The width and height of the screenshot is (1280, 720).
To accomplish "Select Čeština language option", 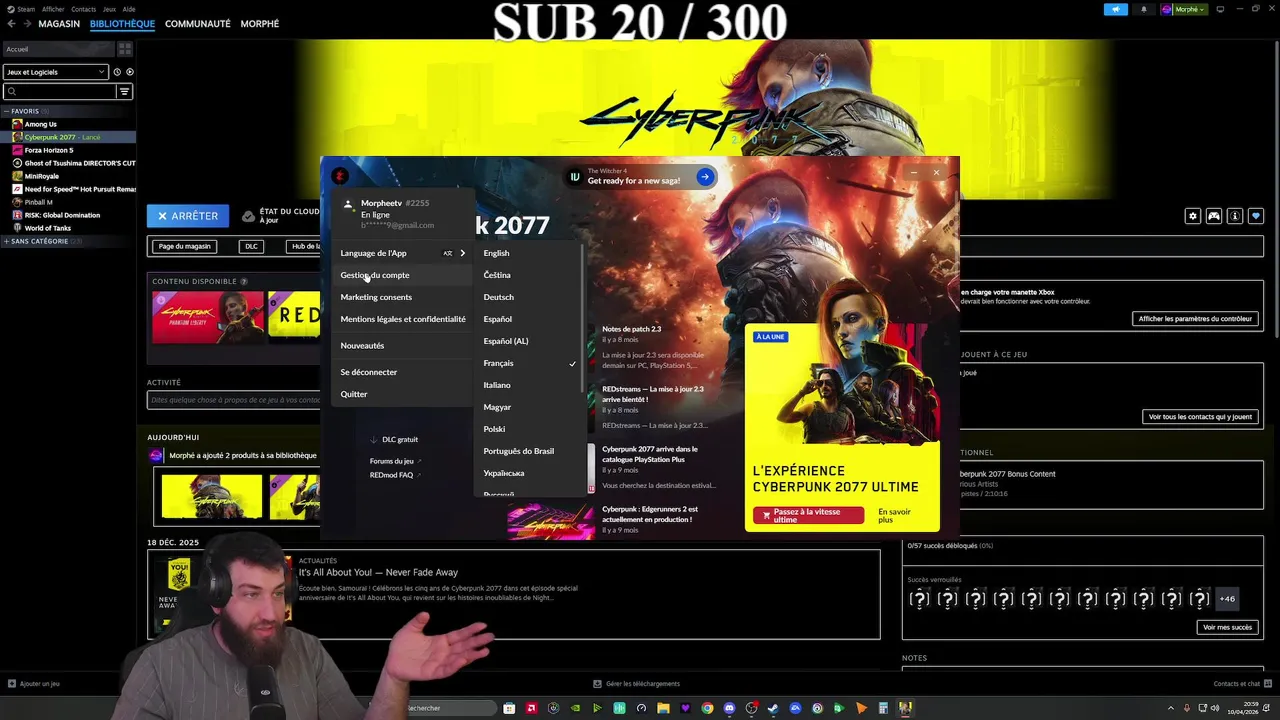I will pos(497,275).
